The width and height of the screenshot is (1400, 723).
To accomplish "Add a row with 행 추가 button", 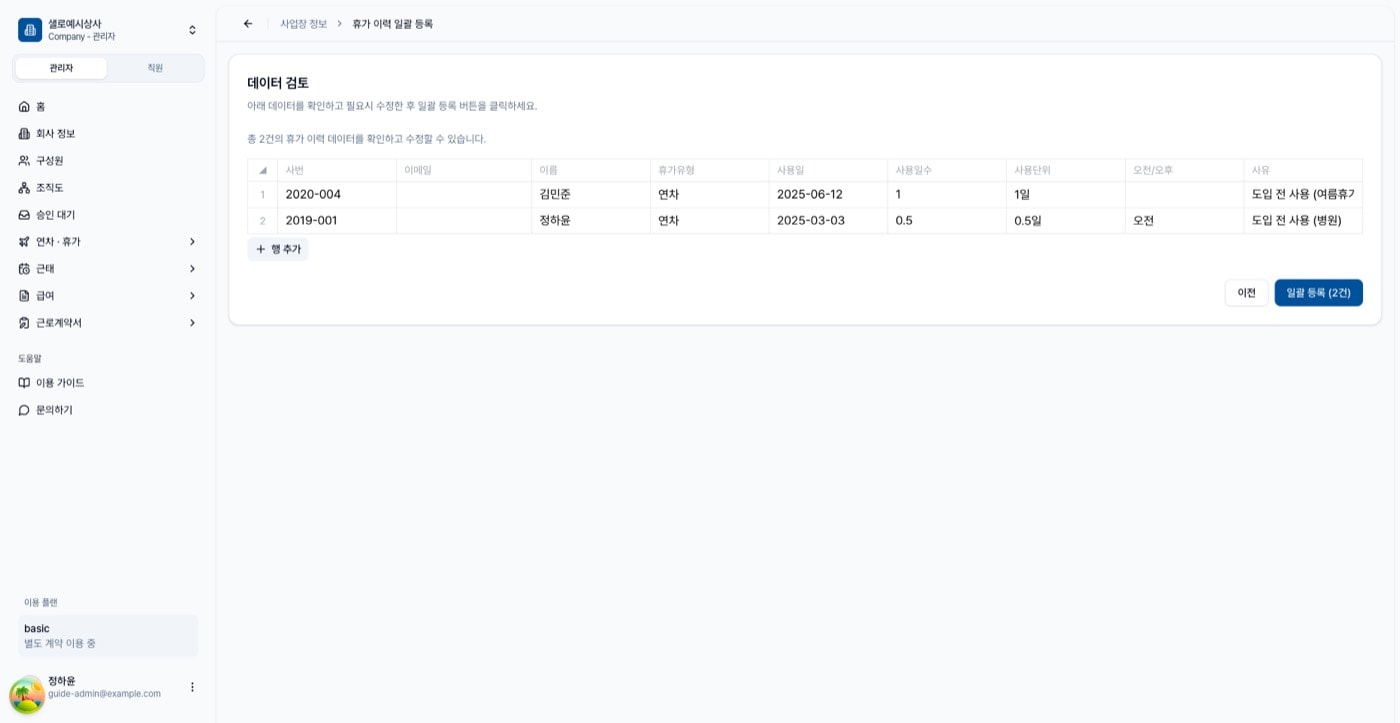I will 278,249.
